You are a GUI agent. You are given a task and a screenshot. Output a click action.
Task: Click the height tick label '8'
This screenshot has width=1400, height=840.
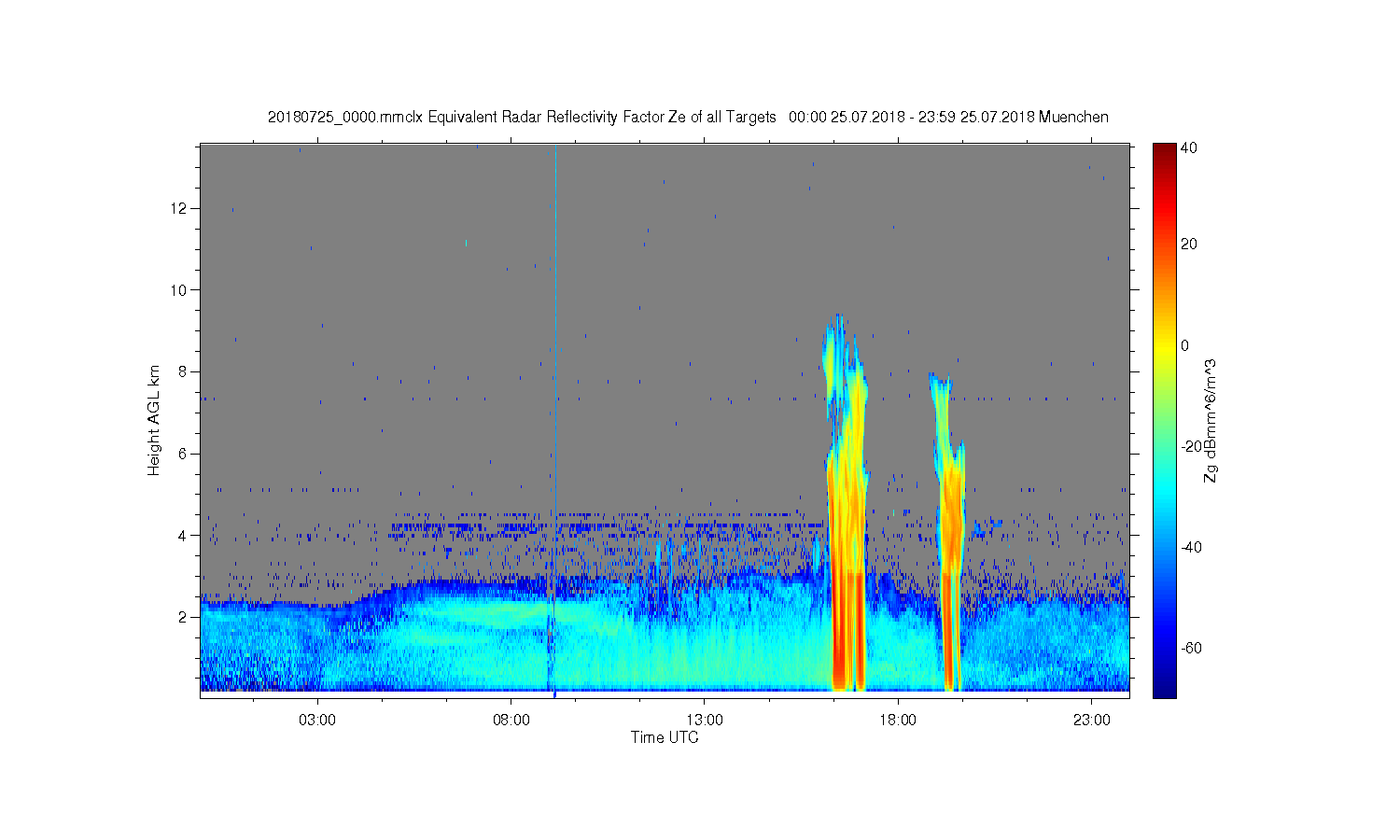[183, 371]
